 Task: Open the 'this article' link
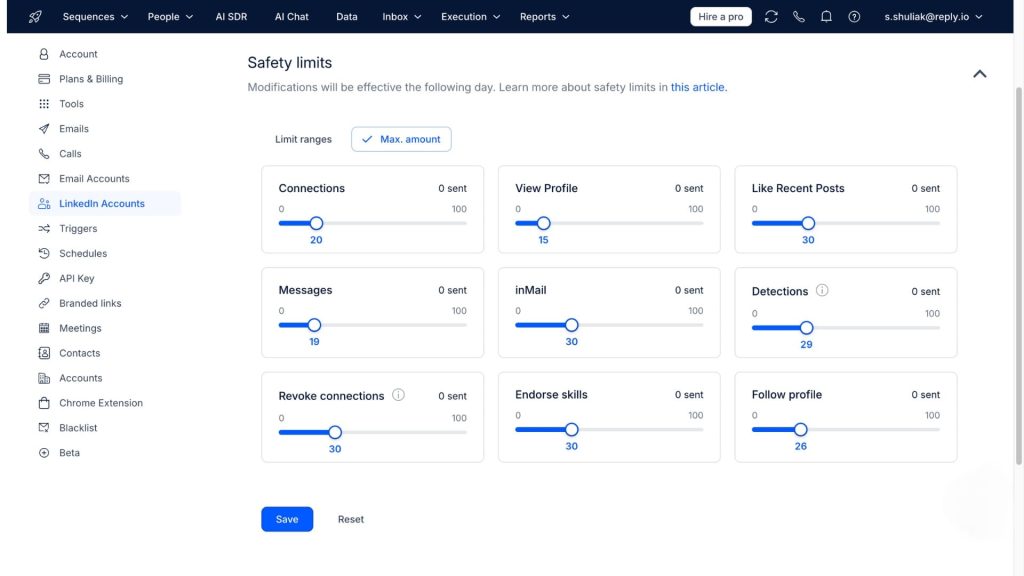tap(697, 88)
